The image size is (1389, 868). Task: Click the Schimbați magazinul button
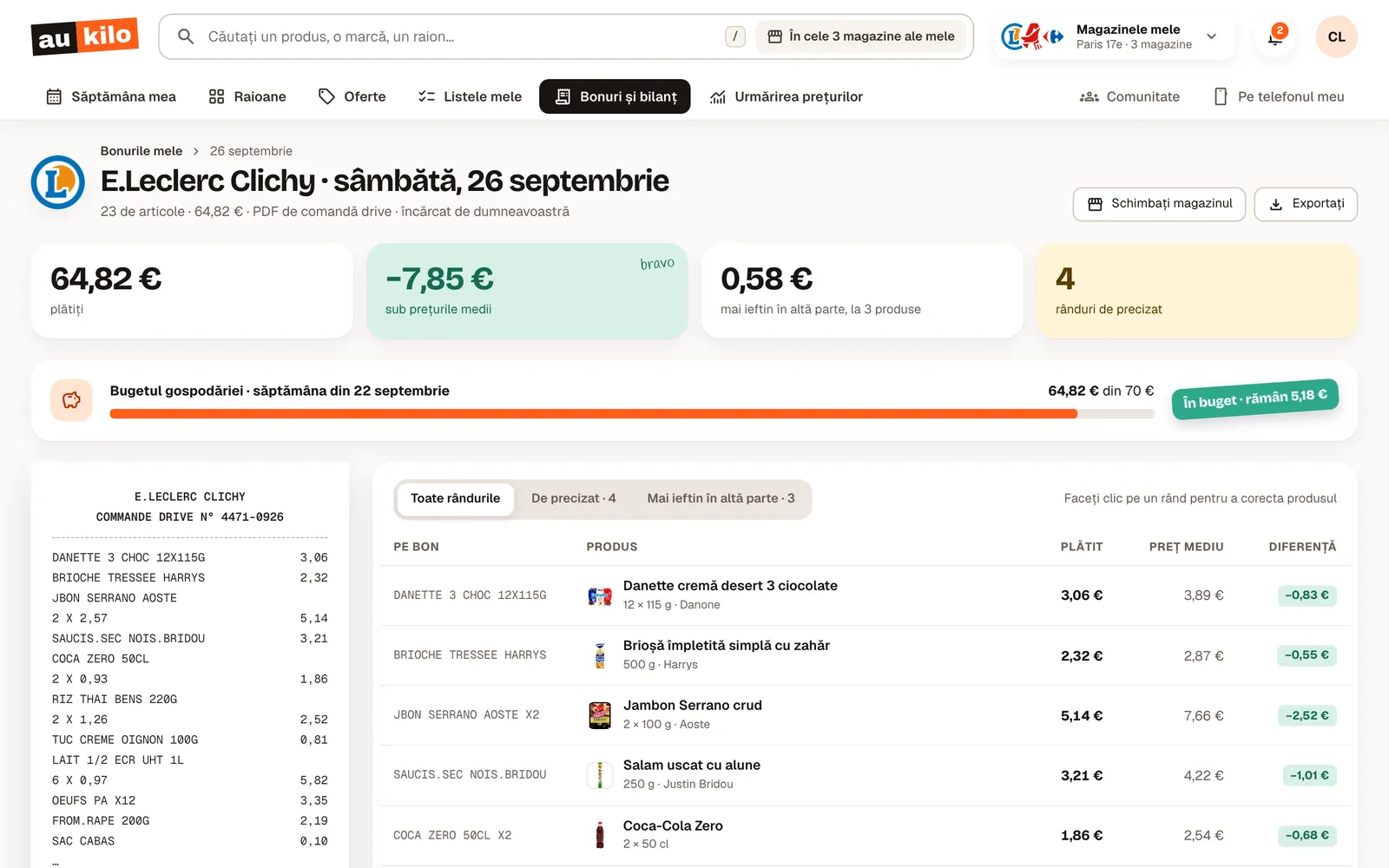pyautogui.click(x=1159, y=204)
